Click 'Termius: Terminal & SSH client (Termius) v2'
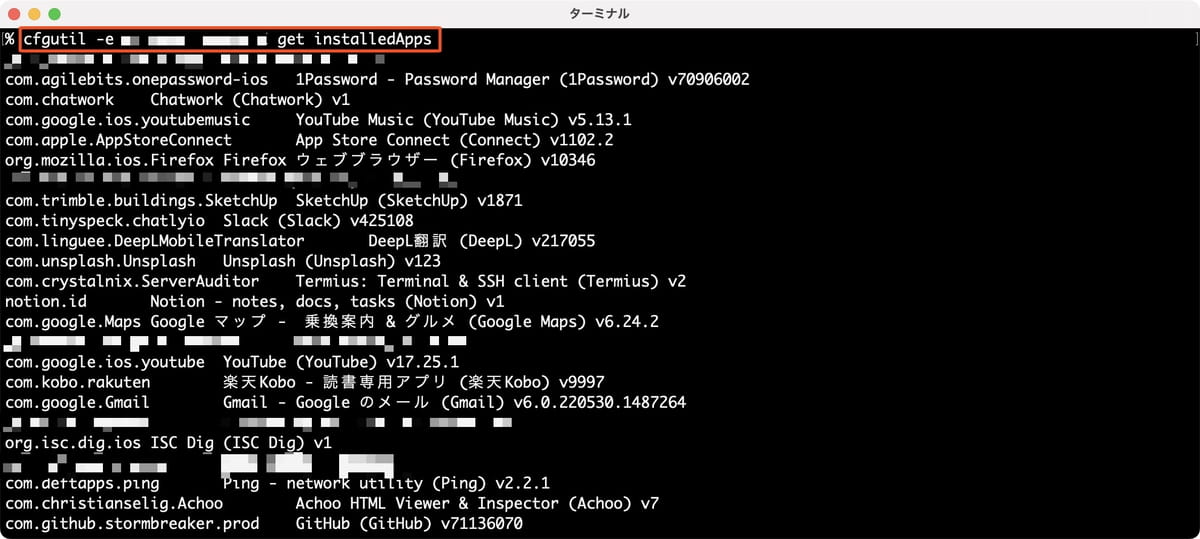 tap(491, 281)
